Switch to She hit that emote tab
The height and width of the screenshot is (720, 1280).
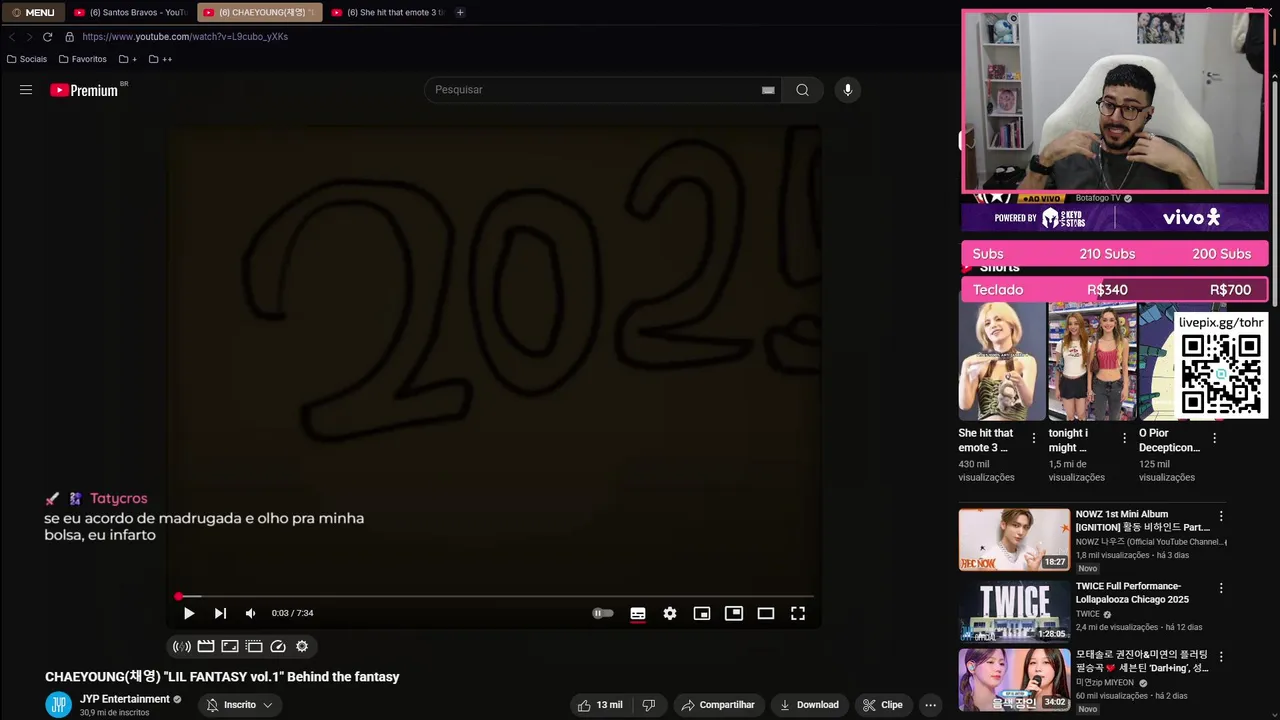387,12
